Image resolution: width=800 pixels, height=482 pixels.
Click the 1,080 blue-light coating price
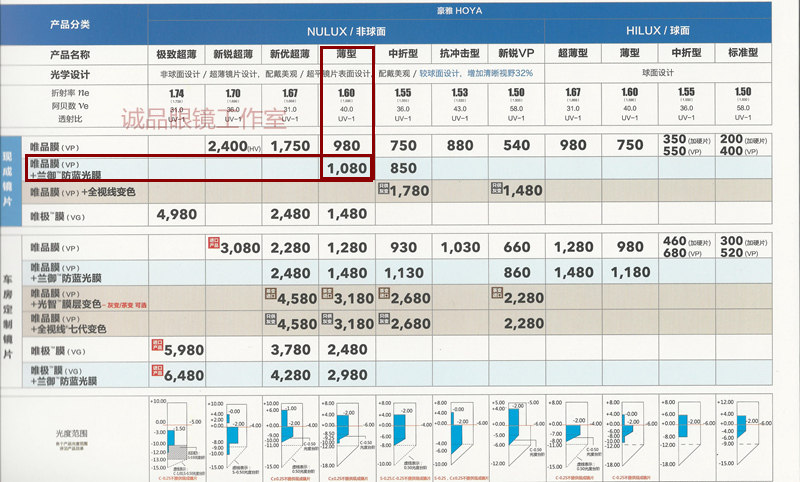click(x=347, y=168)
